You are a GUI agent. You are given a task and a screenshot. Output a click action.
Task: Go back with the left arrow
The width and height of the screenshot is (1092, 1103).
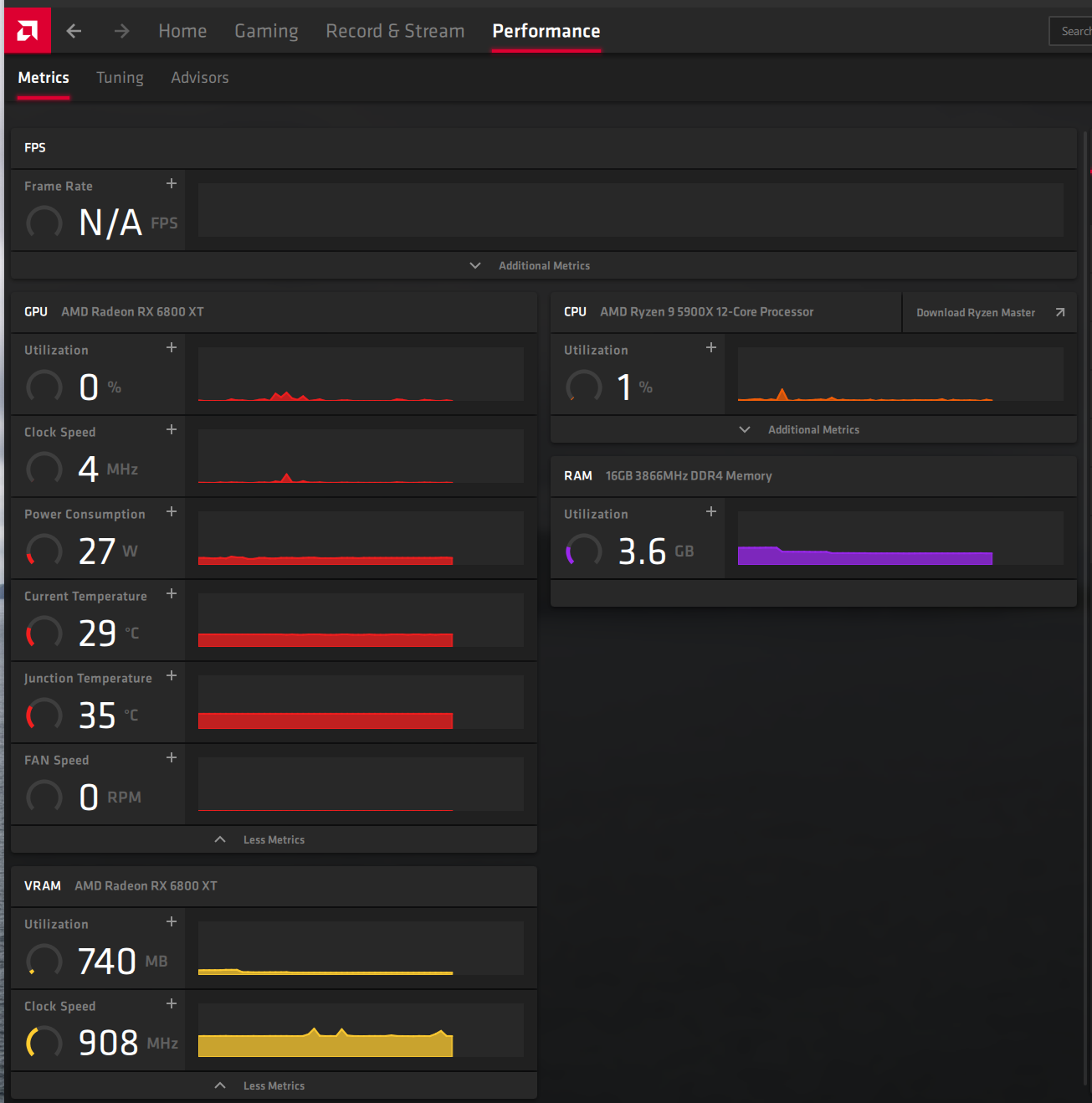point(74,31)
